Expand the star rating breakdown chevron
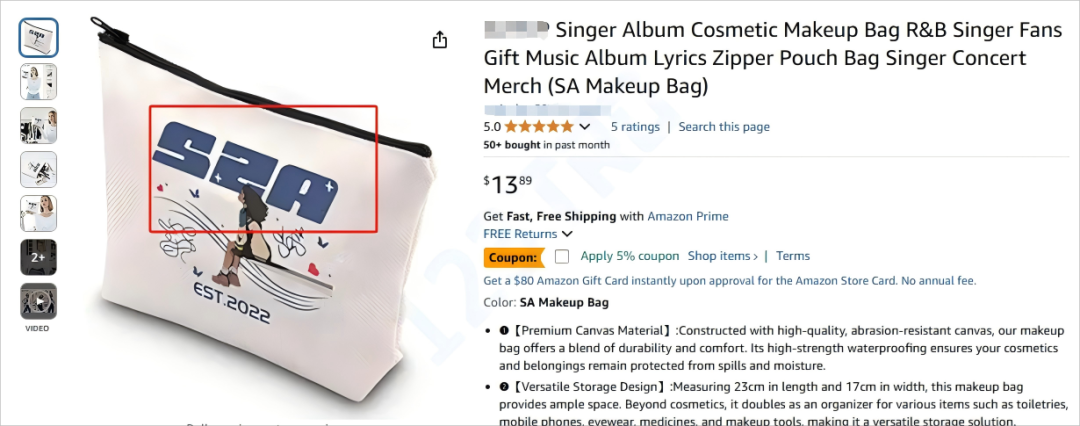This screenshot has height=426, width=1080. pyautogui.click(x=586, y=127)
